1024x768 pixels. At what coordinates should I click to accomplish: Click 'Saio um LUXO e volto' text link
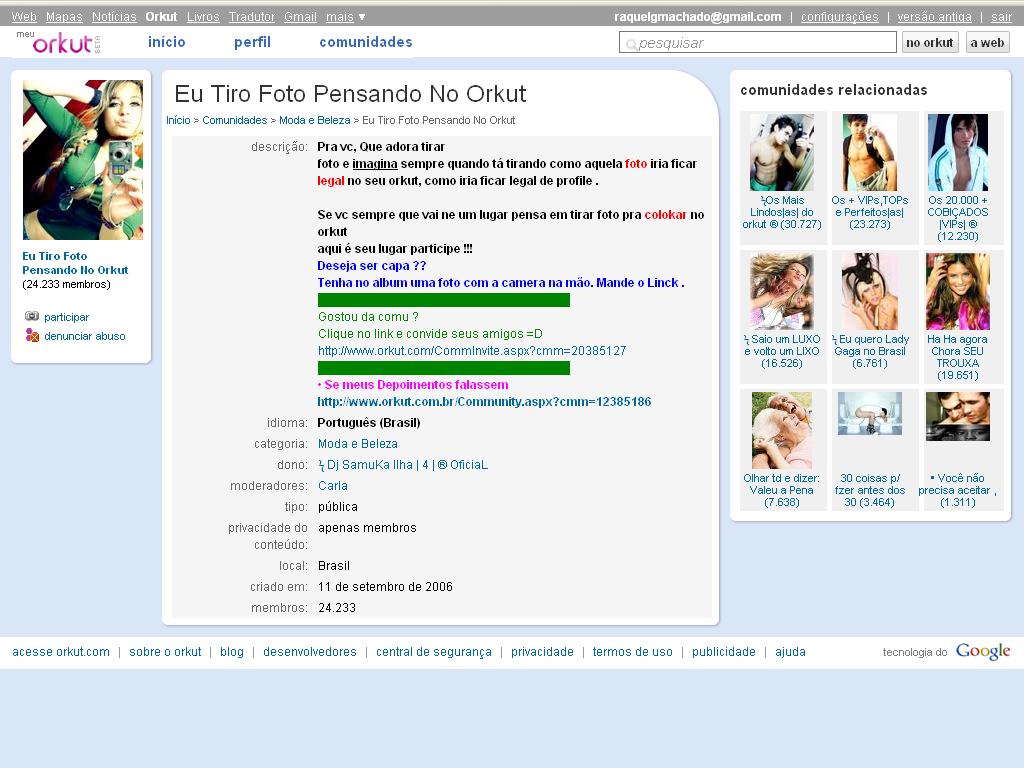coord(782,351)
